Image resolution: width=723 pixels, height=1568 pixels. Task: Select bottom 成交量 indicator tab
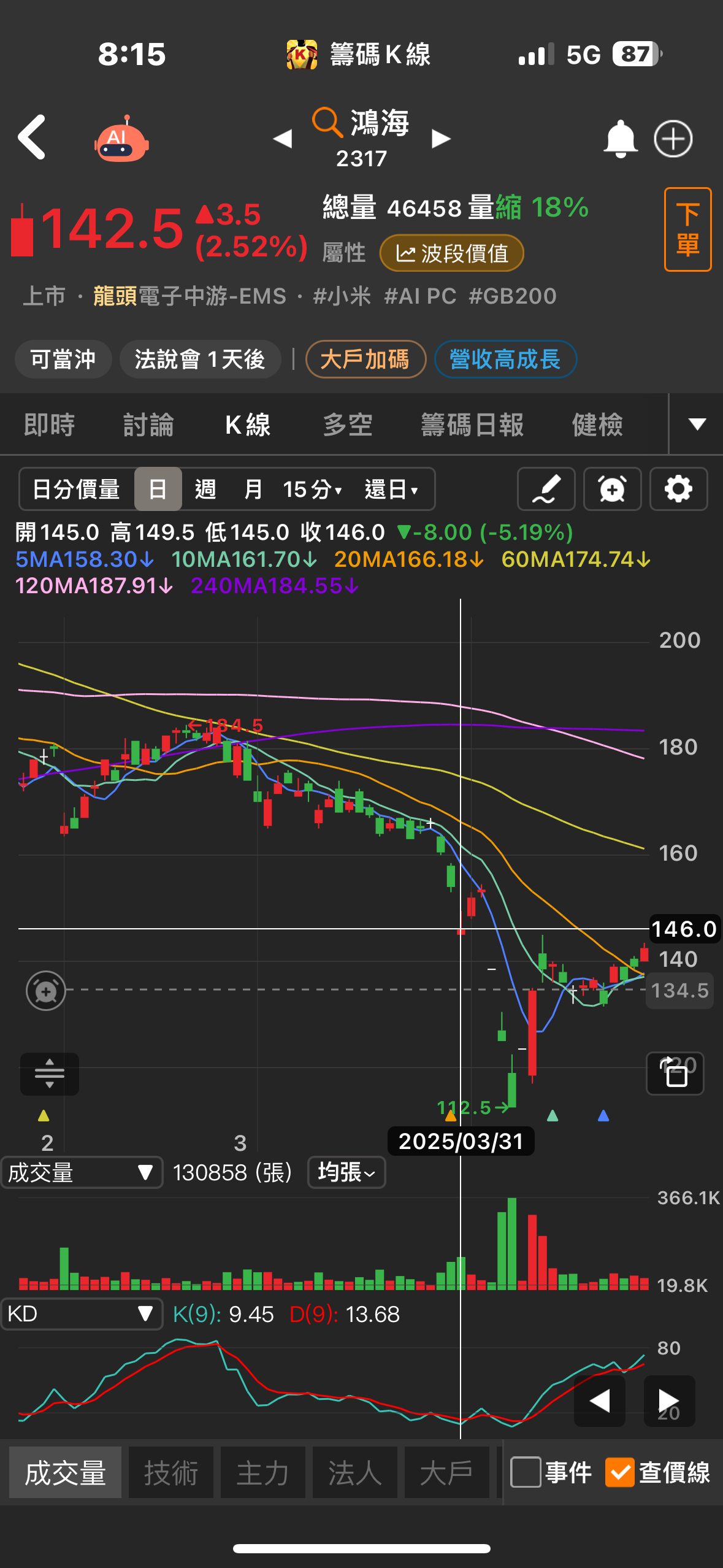coord(65,1472)
